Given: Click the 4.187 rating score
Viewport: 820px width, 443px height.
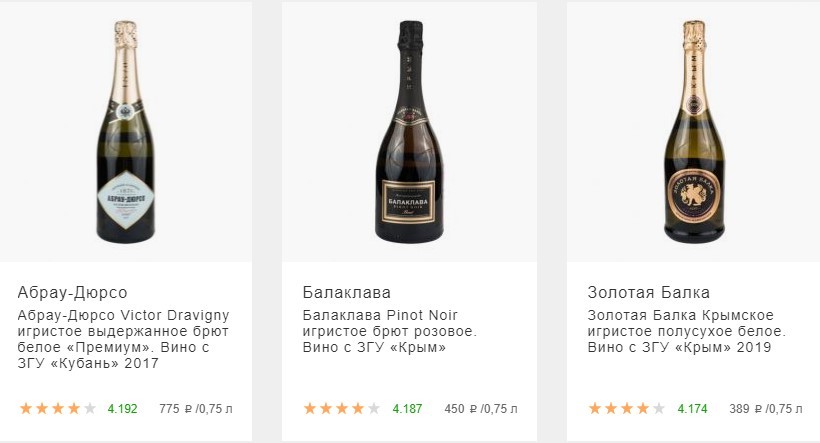Looking at the screenshot, I should pyautogui.click(x=407, y=409).
